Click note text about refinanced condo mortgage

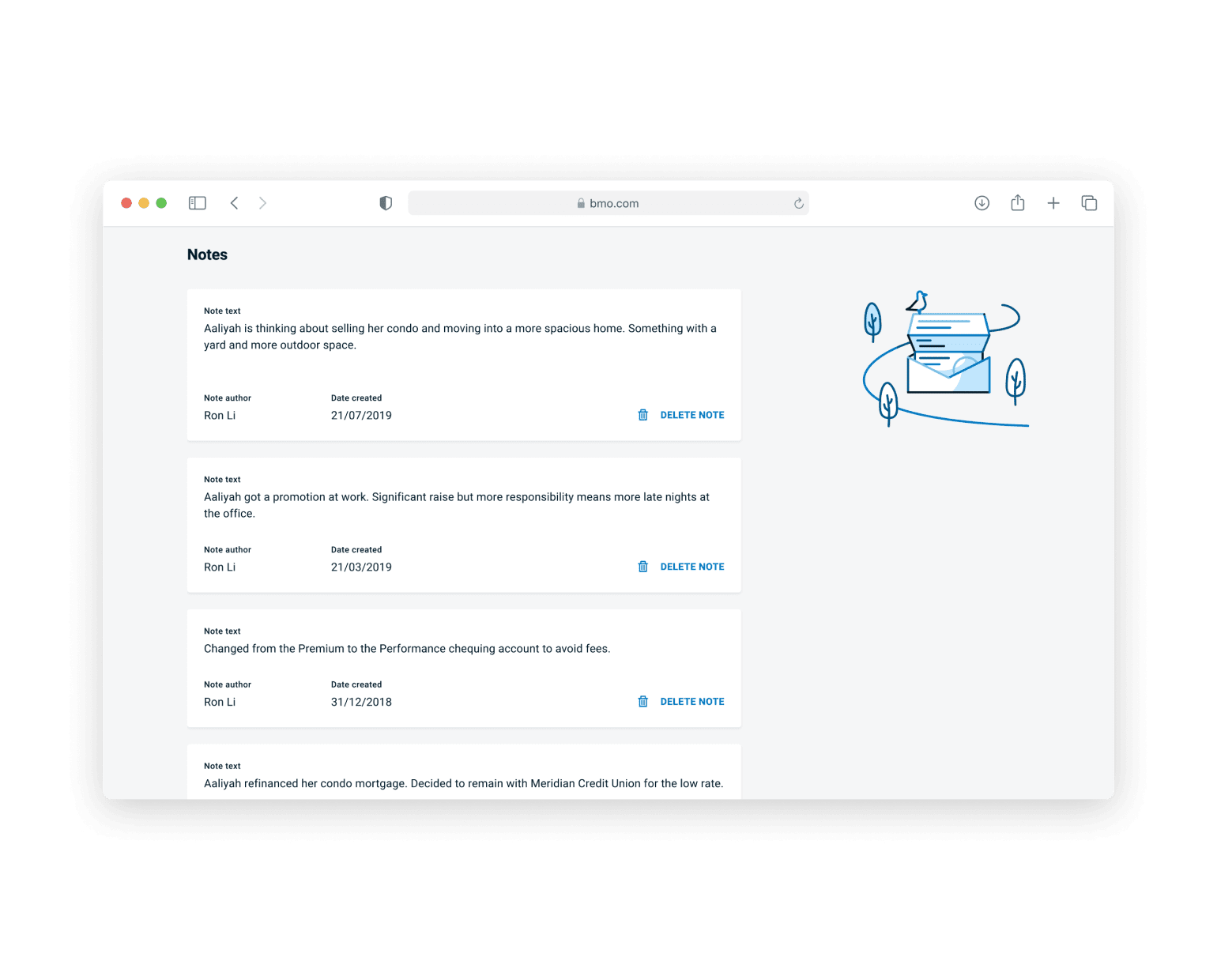pyautogui.click(x=464, y=784)
